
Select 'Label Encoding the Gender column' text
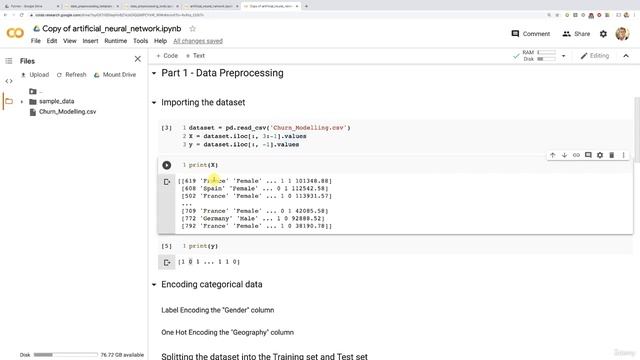(x=218, y=310)
